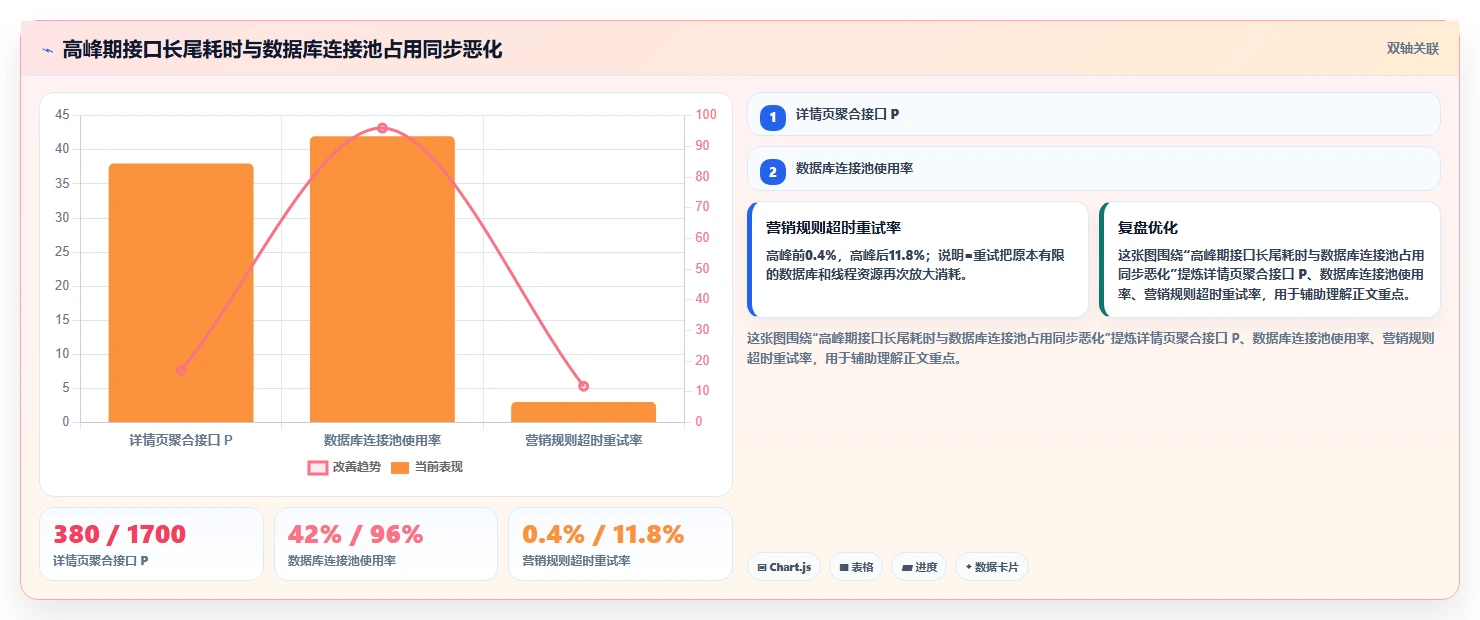Click 高峰前0.4%，高峰后11.8% description text
The image size is (1480, 620).
(915, 265)
